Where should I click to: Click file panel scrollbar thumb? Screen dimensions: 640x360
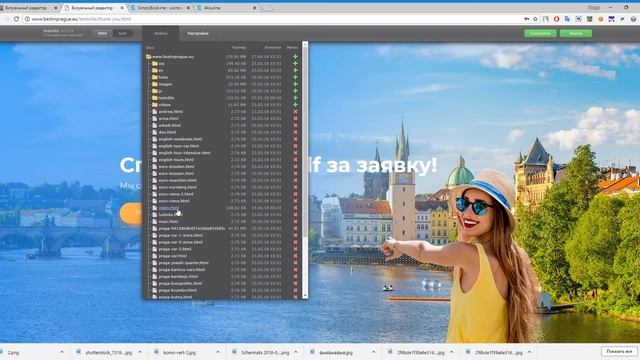[305, 141]
